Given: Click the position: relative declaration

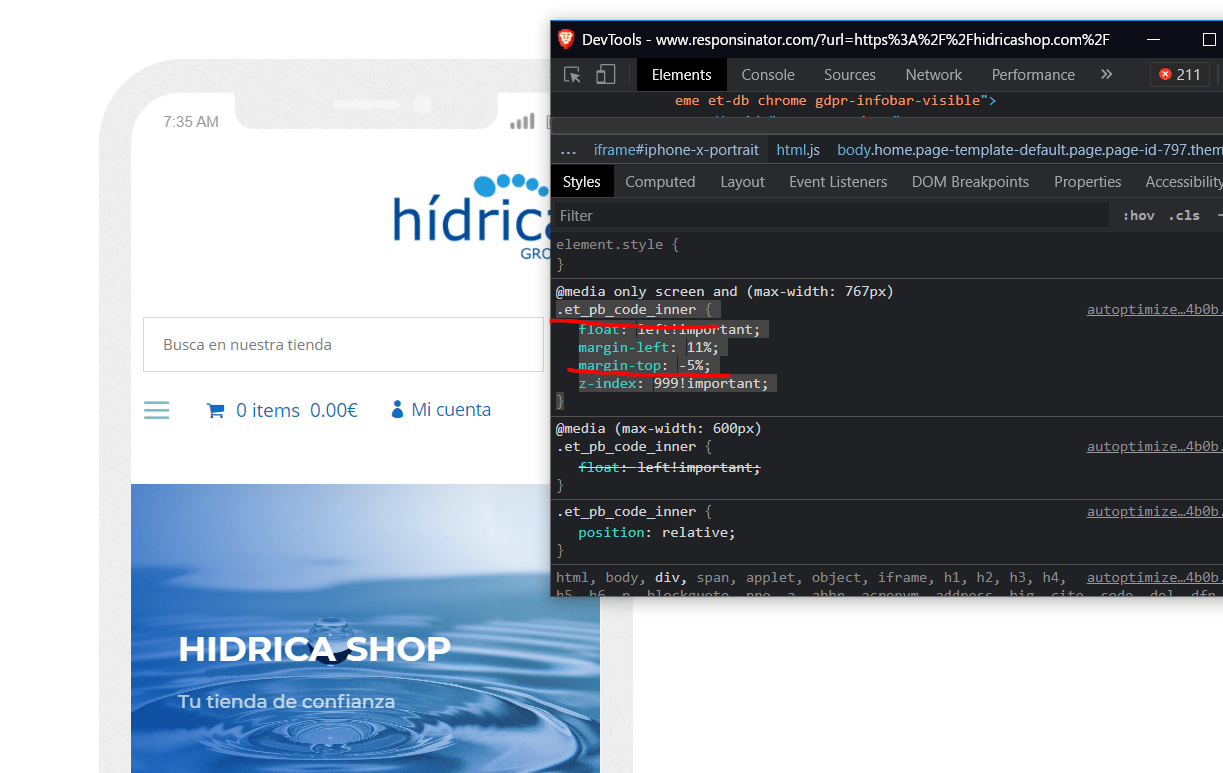Looking at the screenshot, I should click(x=656, y=533).
